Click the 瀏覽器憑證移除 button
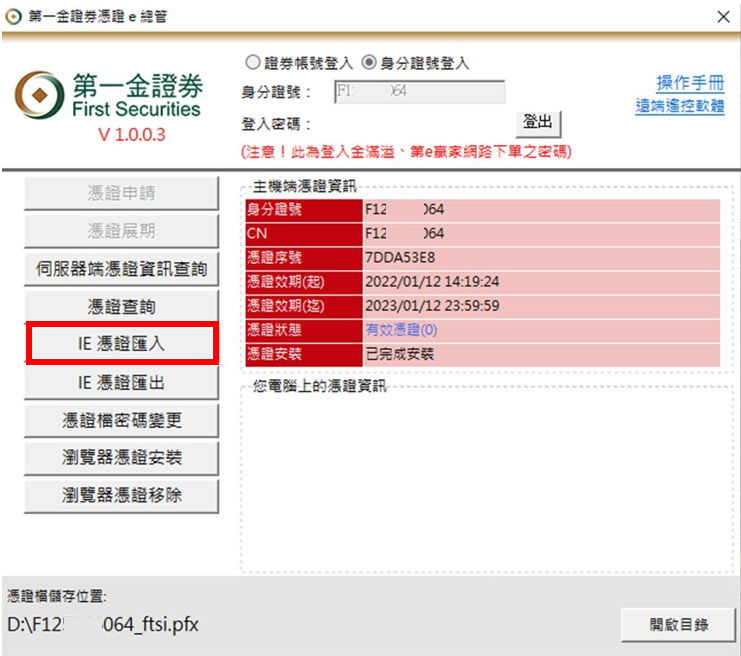This screenshot has width=741, height=656. coord(121,494)
